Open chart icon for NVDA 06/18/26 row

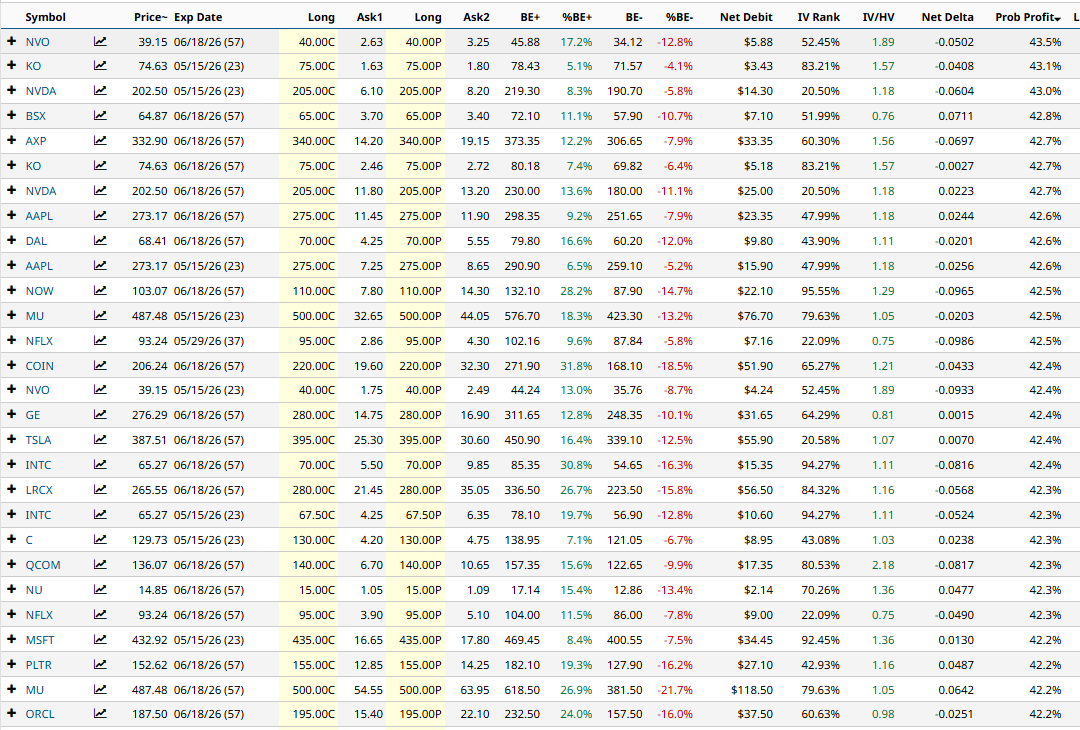click(x=100, y=191)
